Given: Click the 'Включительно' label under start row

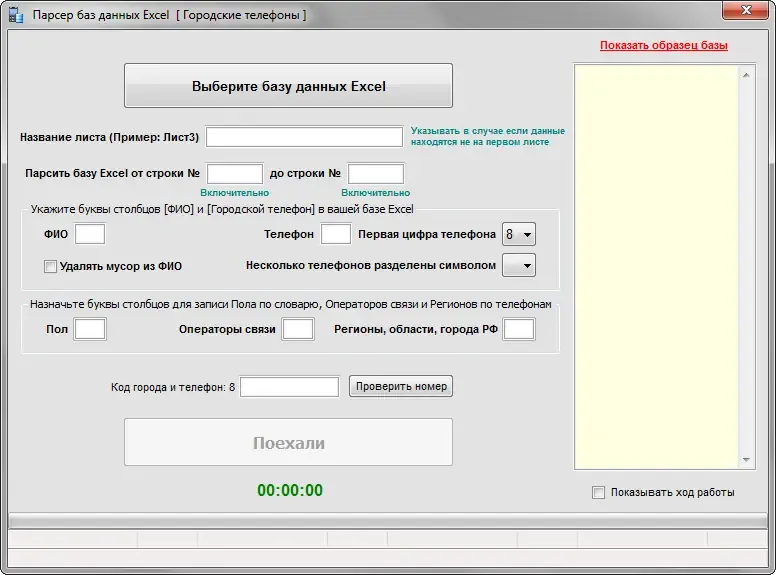Looking at the screenshot, I should click(x=235, y=192).
